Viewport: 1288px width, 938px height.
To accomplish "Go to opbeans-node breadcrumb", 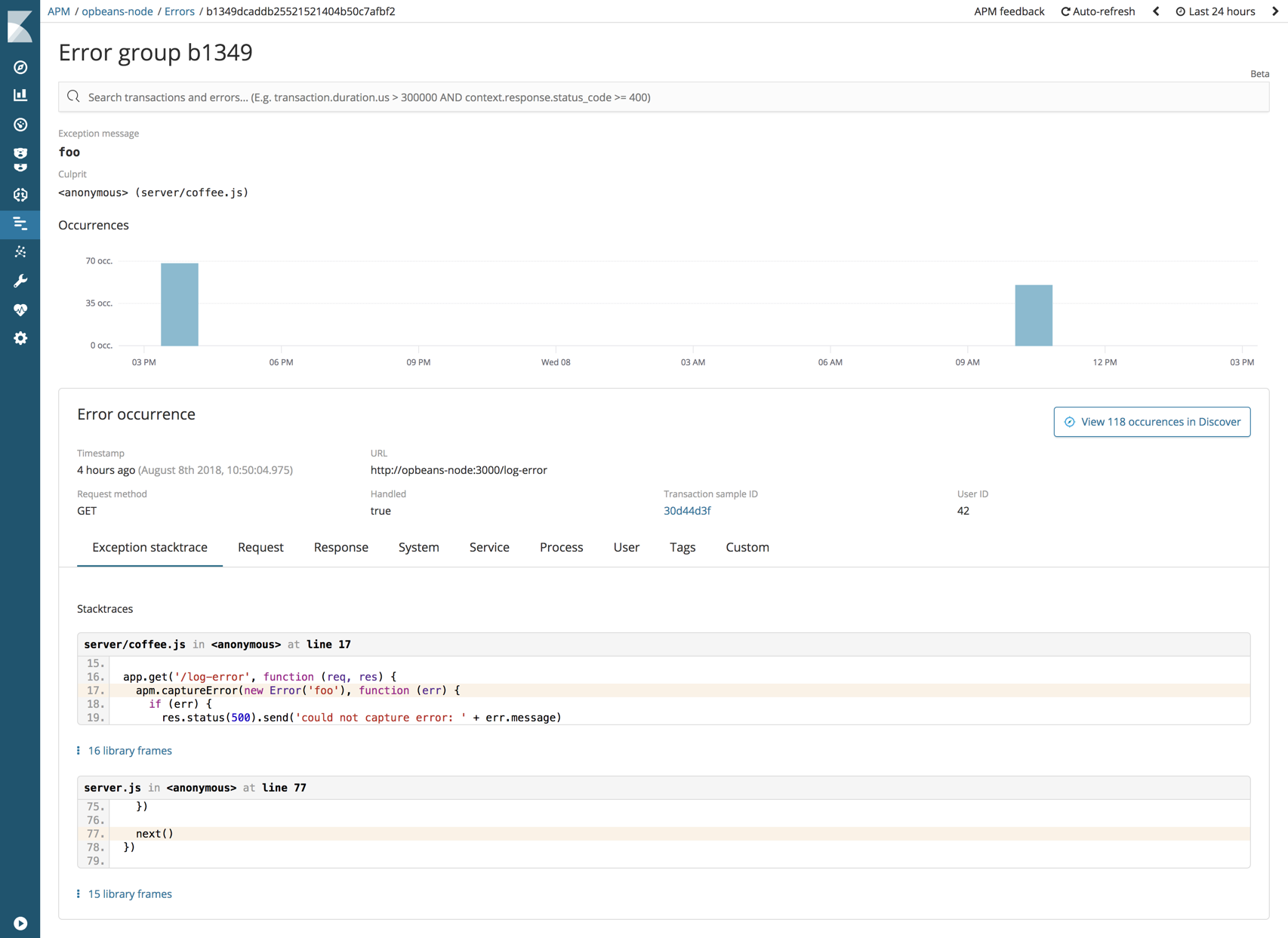I will tap(117, 11).
